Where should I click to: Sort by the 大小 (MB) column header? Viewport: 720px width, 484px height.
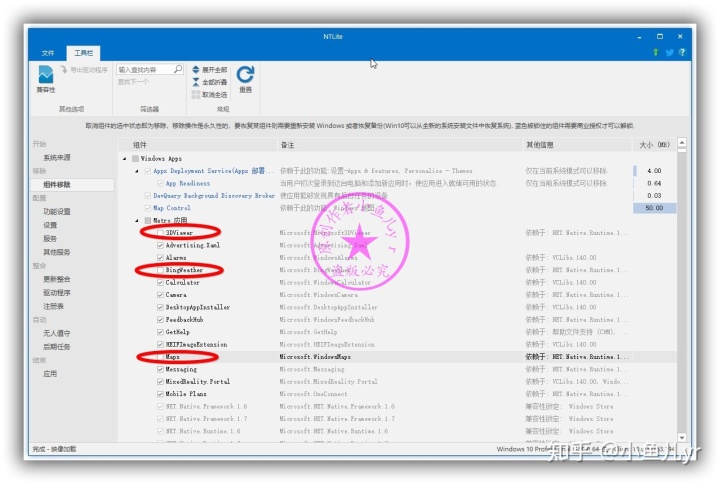pos(654,145)
